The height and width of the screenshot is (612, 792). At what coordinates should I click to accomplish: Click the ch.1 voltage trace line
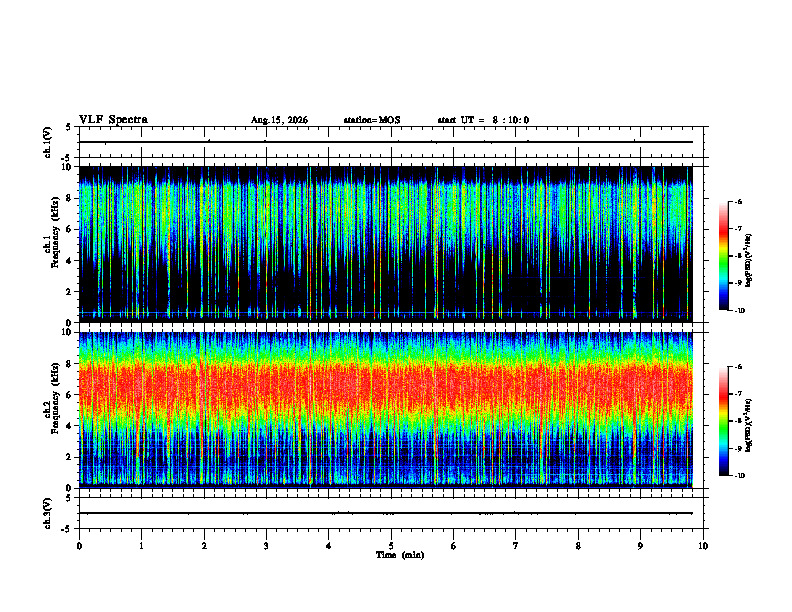[x=385, y=142]
